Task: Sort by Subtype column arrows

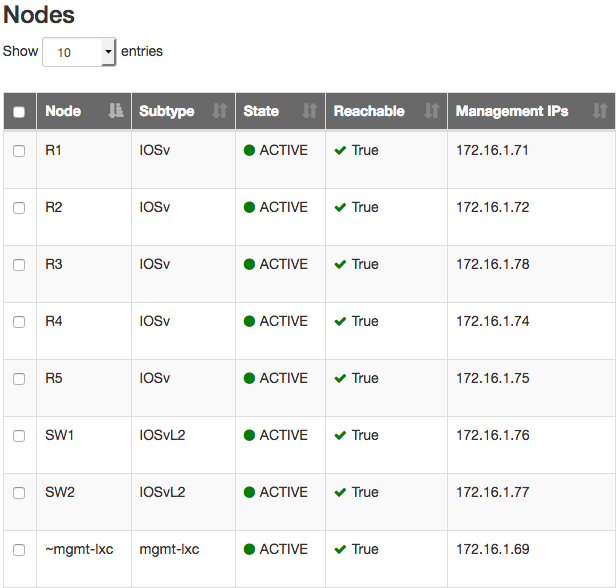Action: (220, 111)
